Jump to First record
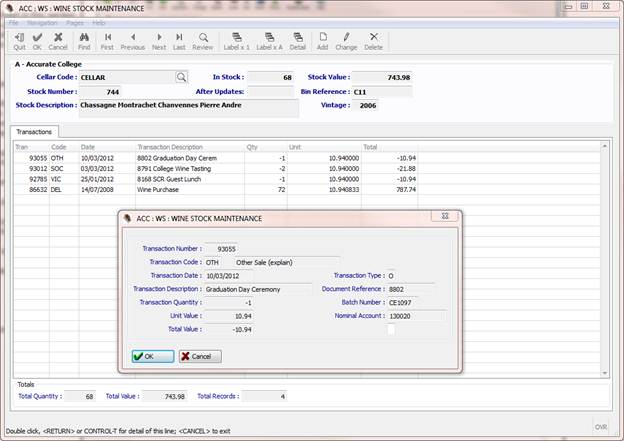Image resolution: width=624 pixels, height=441 pixels. tap(107, 40)
